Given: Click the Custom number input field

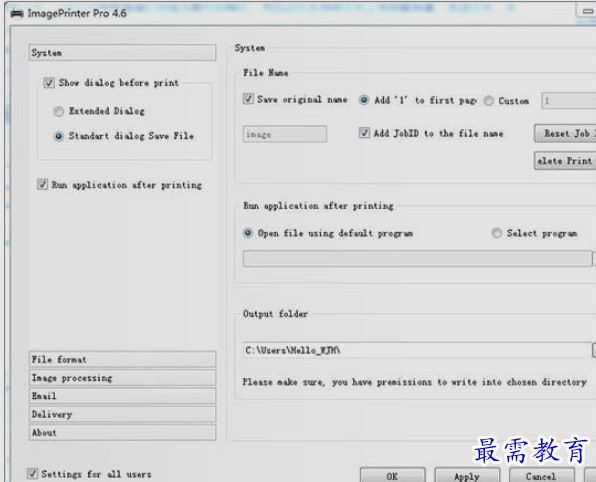Looking at the screenshot, I should coord(568,101).
